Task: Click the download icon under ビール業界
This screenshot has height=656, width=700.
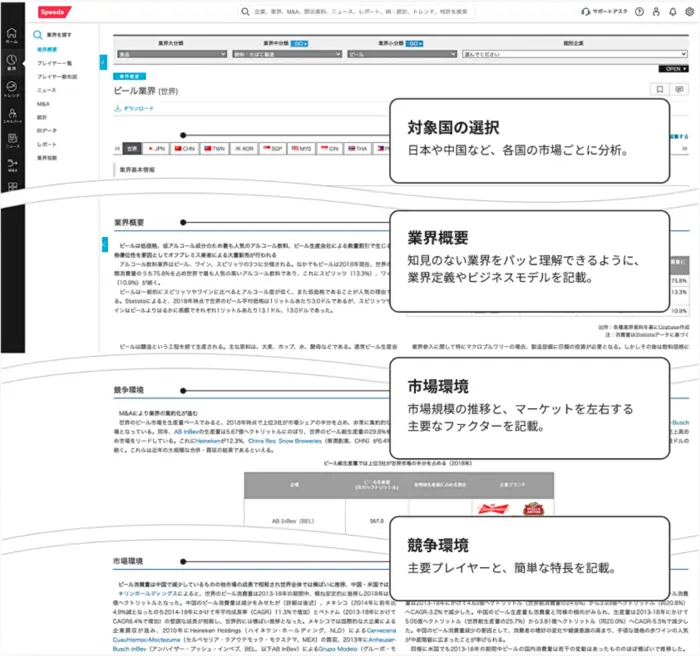Action: 117,108
